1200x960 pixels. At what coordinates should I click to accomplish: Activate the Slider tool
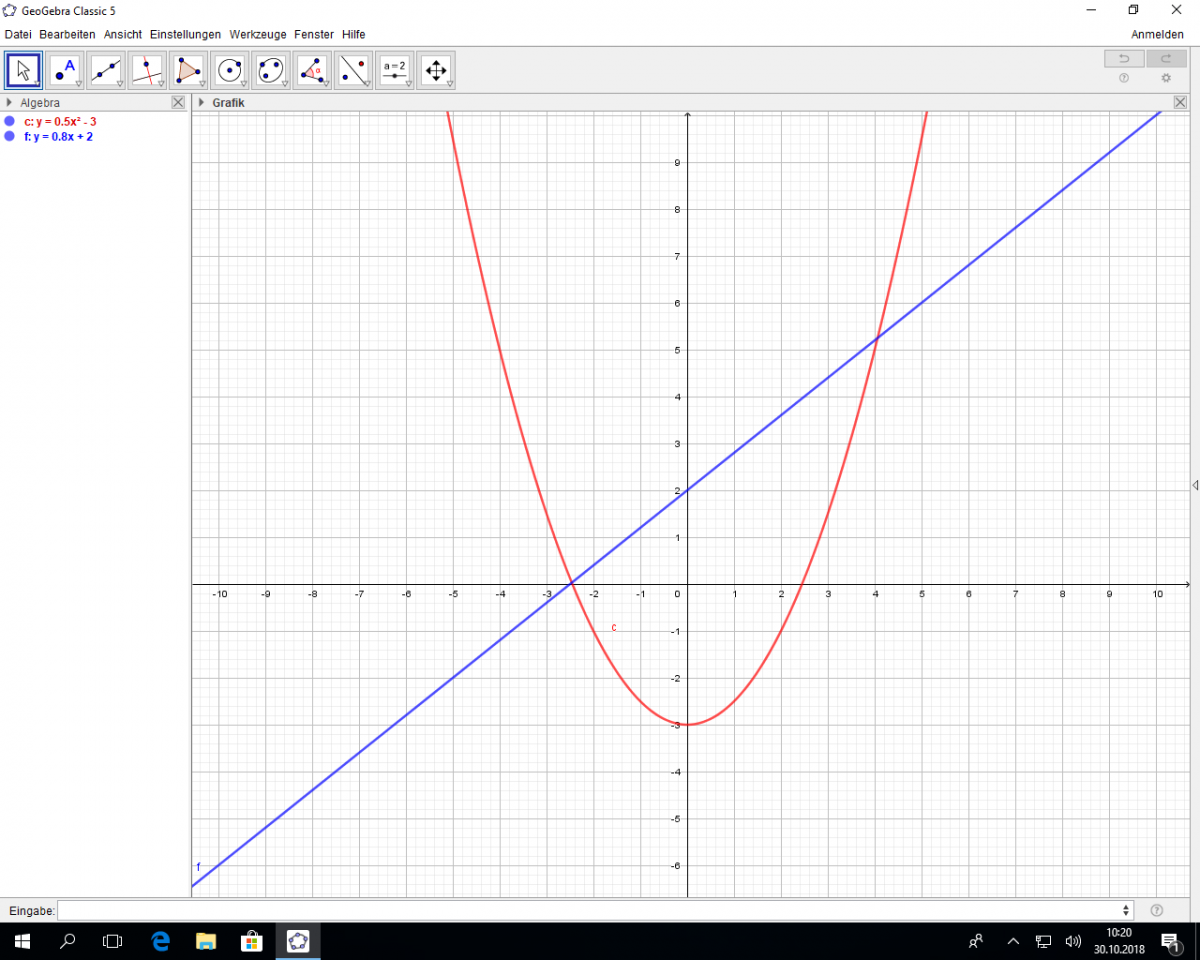[x=394, y=70]
